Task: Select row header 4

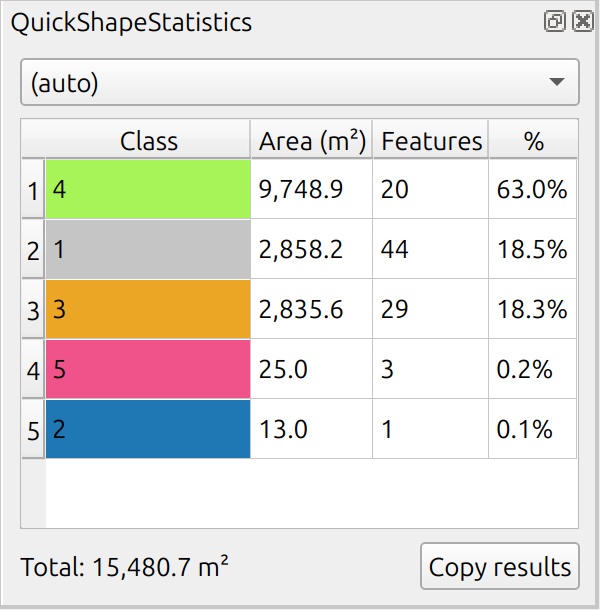Action: coord(33,369)
